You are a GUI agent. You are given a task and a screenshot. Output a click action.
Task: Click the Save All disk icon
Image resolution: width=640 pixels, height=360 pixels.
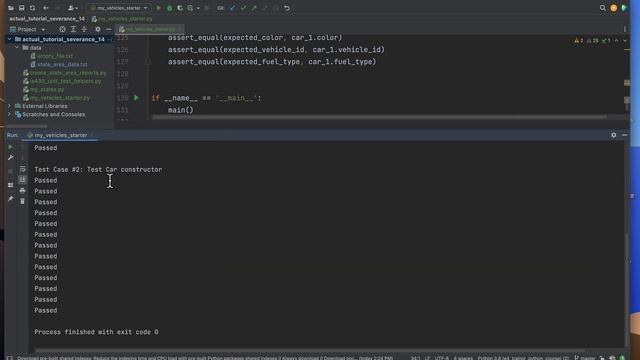point(22,8)
